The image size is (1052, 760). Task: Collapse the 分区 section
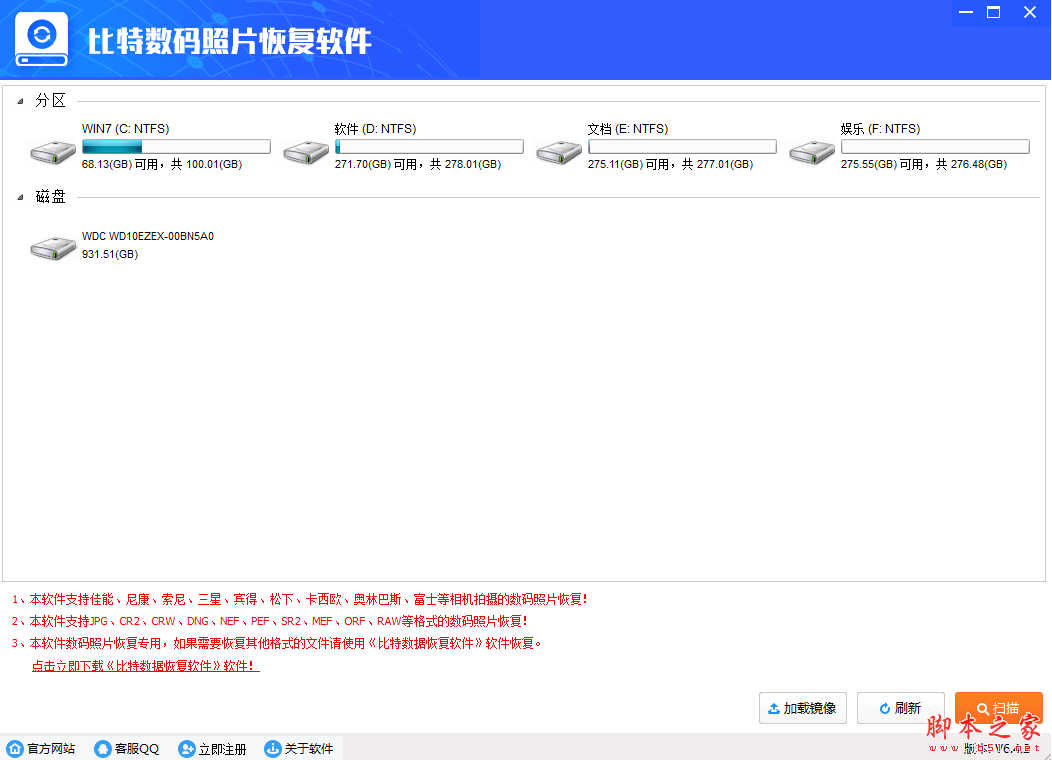tap(21, 100)
